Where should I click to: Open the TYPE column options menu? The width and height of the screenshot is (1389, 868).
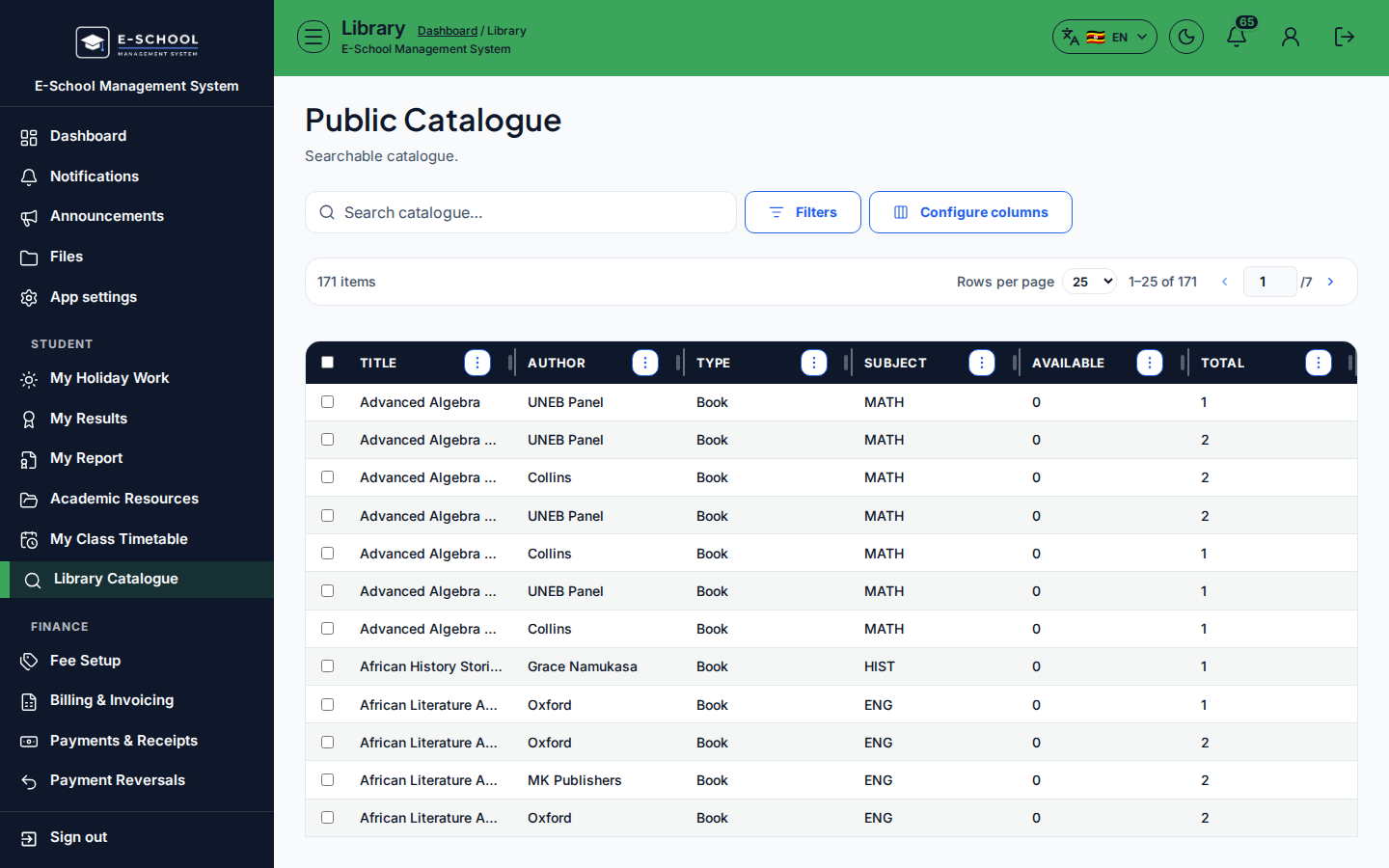click(x=814, y=363)
